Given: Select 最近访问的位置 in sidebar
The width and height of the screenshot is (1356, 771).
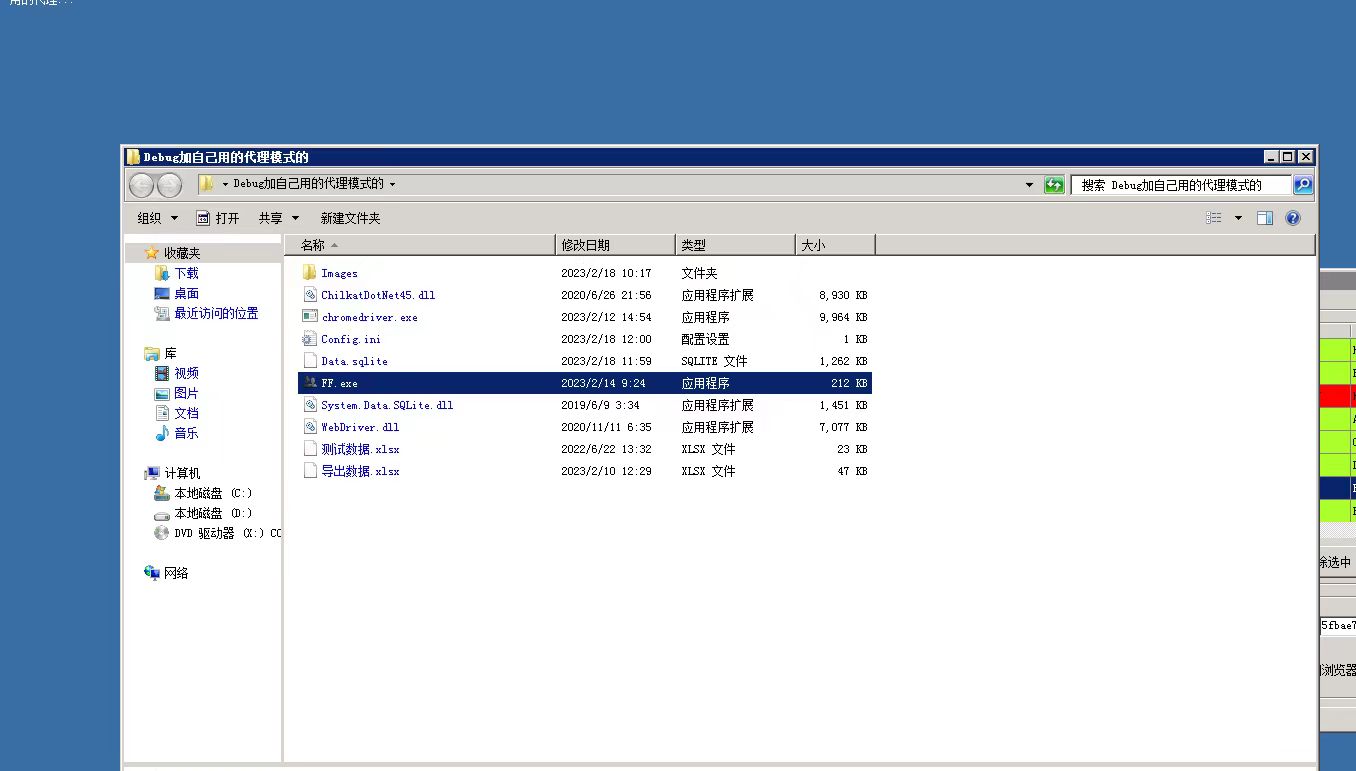Looking at the screenshot, I should click(x=216, y=313).
